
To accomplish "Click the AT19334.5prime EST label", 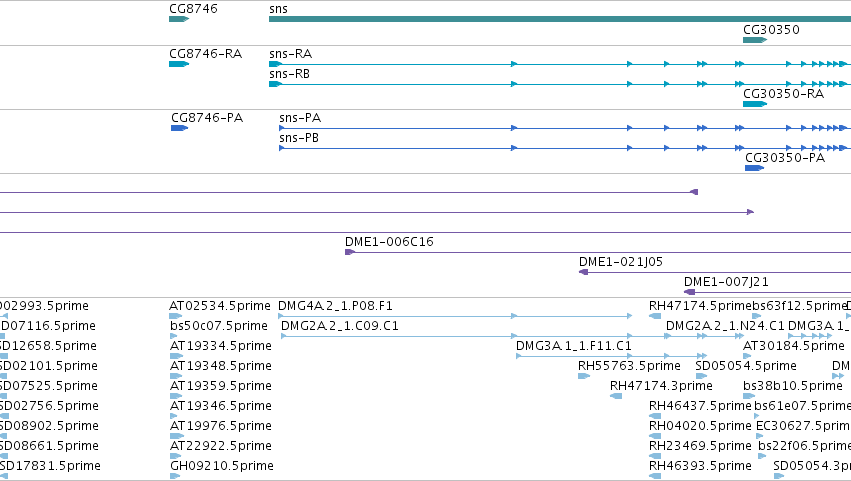I will [221, 346].
